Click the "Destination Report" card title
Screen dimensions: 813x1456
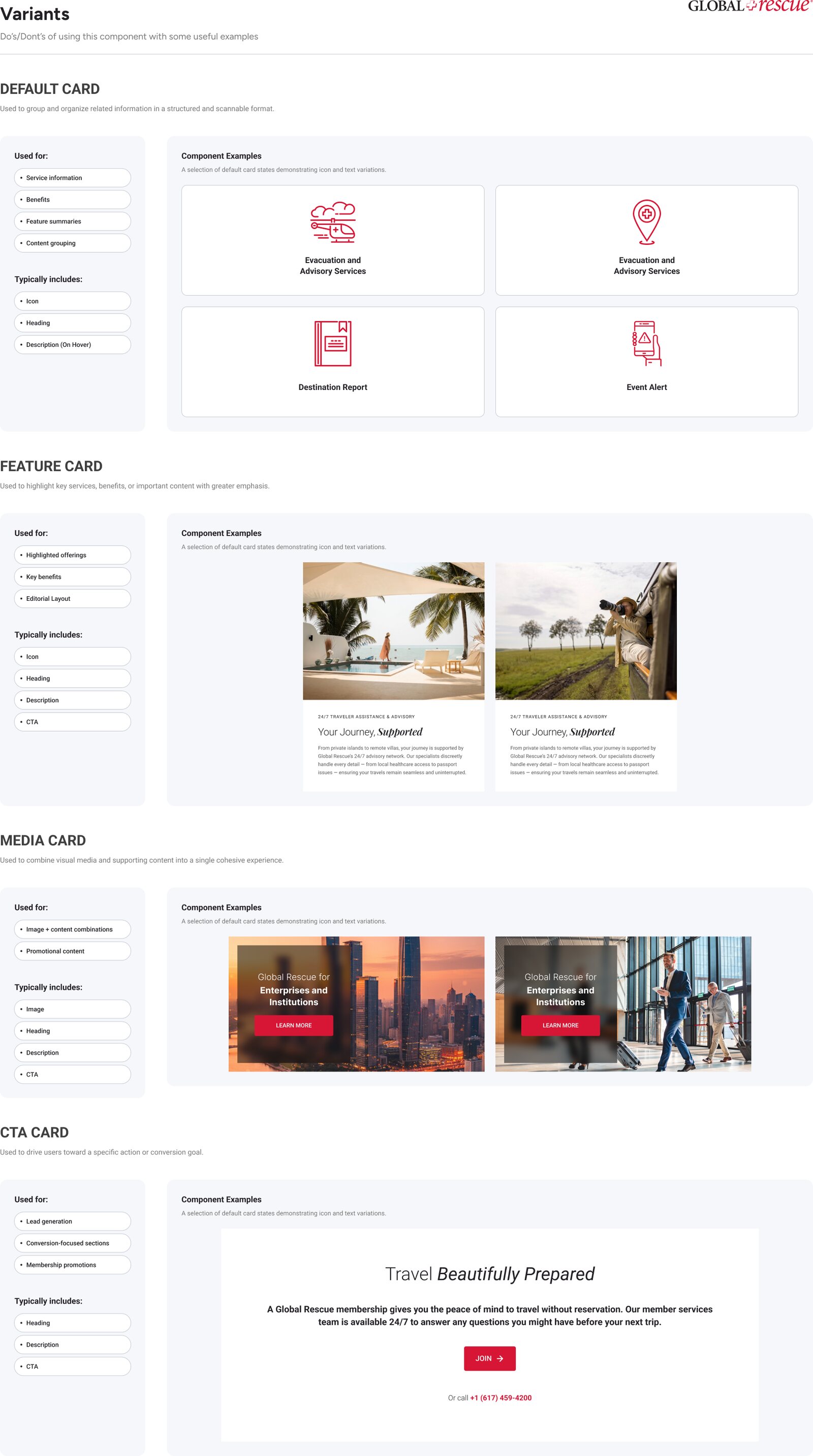coord(332,387)
